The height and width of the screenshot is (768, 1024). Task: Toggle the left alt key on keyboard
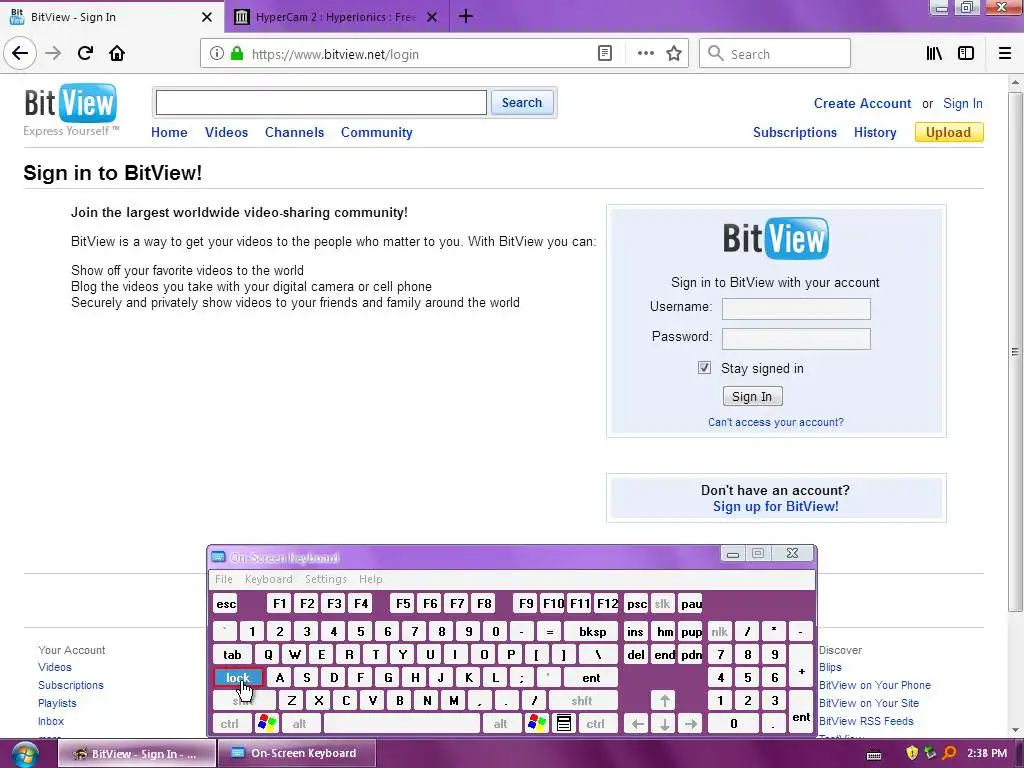coord(300,724)
